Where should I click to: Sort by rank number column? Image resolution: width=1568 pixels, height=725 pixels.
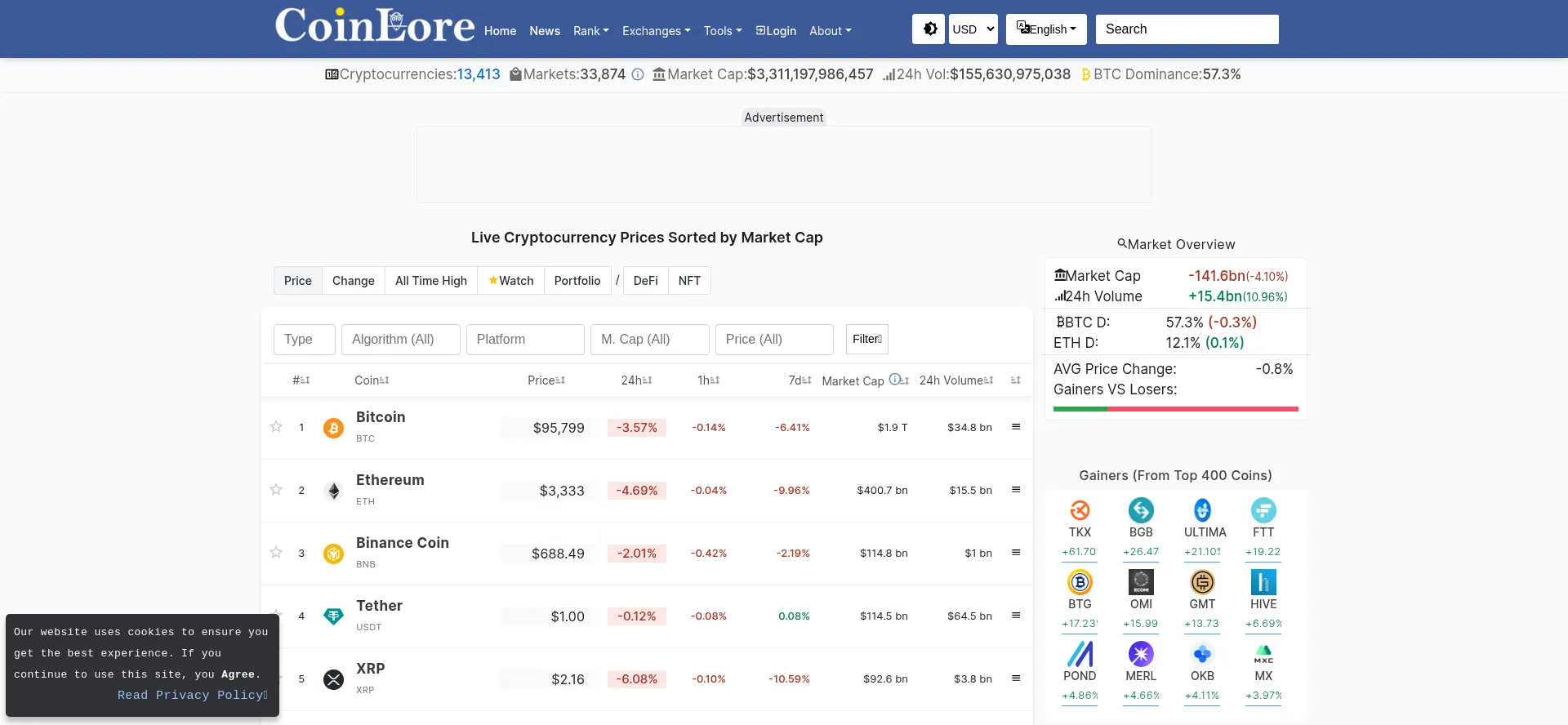click(x=301, y=380)
